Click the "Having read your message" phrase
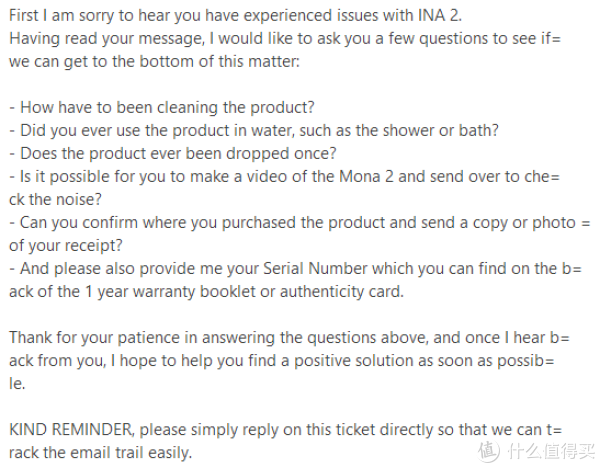 pyautogui.click(x=102, y=37)
